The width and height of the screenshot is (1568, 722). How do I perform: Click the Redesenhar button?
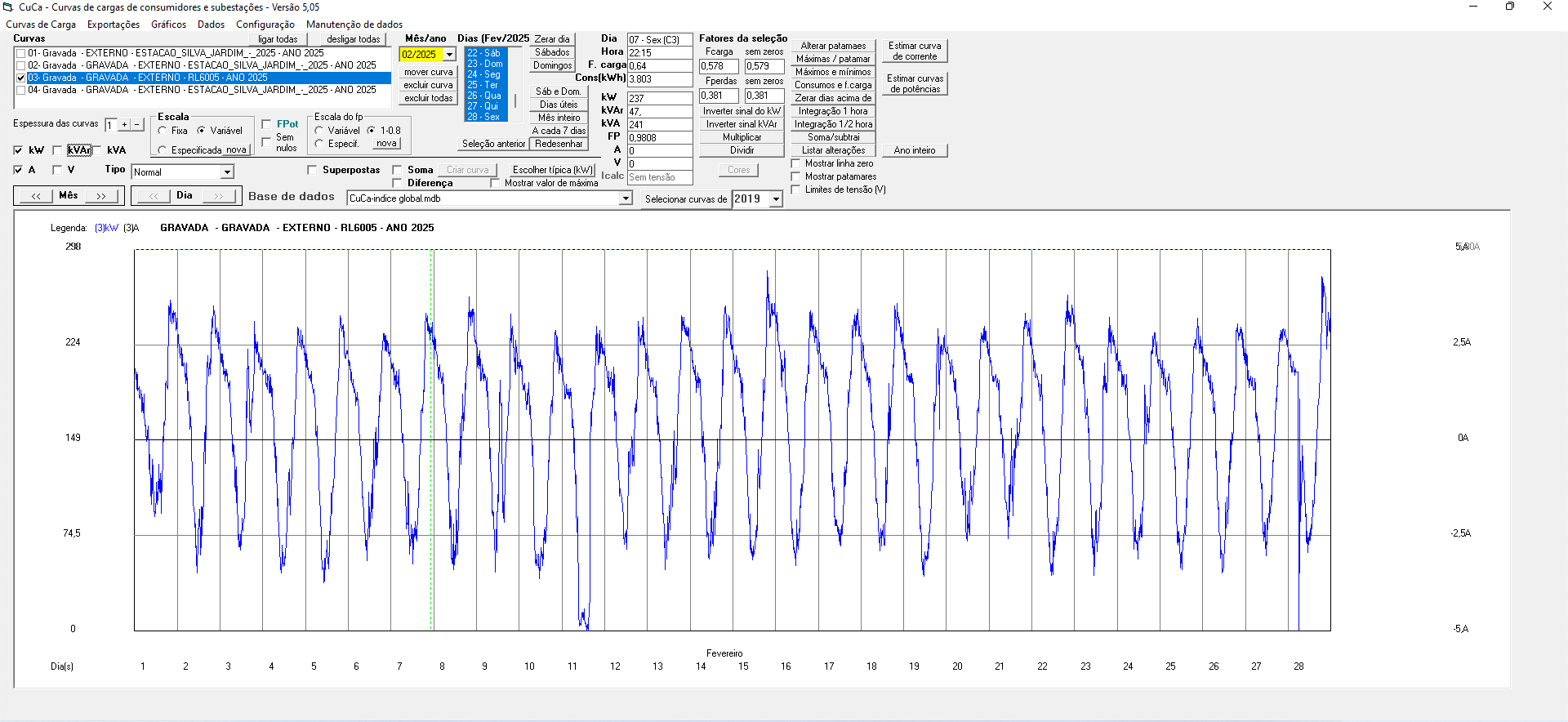point(559,144)
